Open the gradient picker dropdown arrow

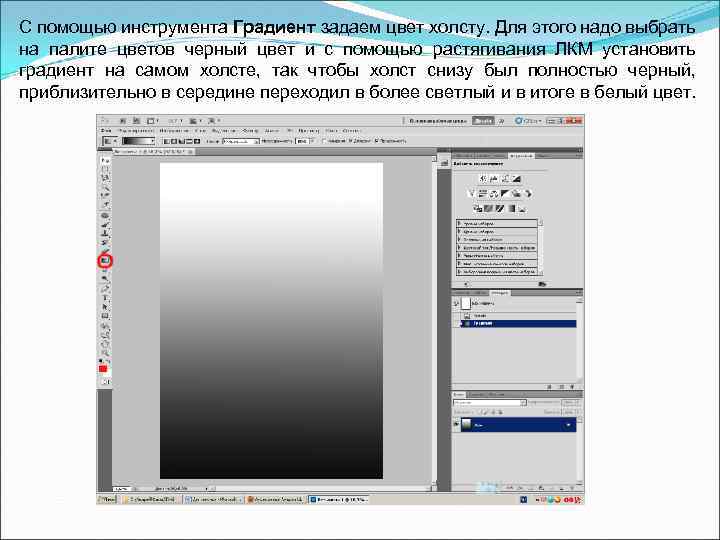(152, 141)
